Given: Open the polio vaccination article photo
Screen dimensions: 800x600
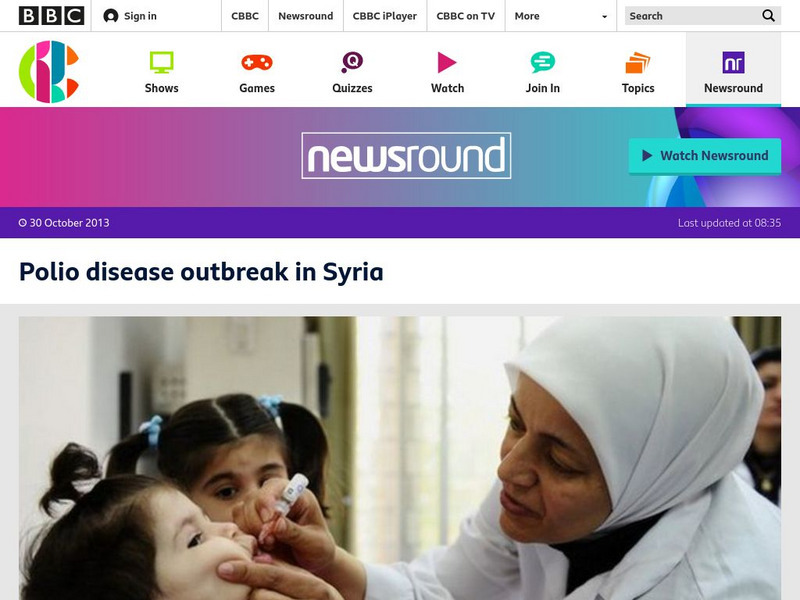Looking at the screenshot, I should (400, 458).
